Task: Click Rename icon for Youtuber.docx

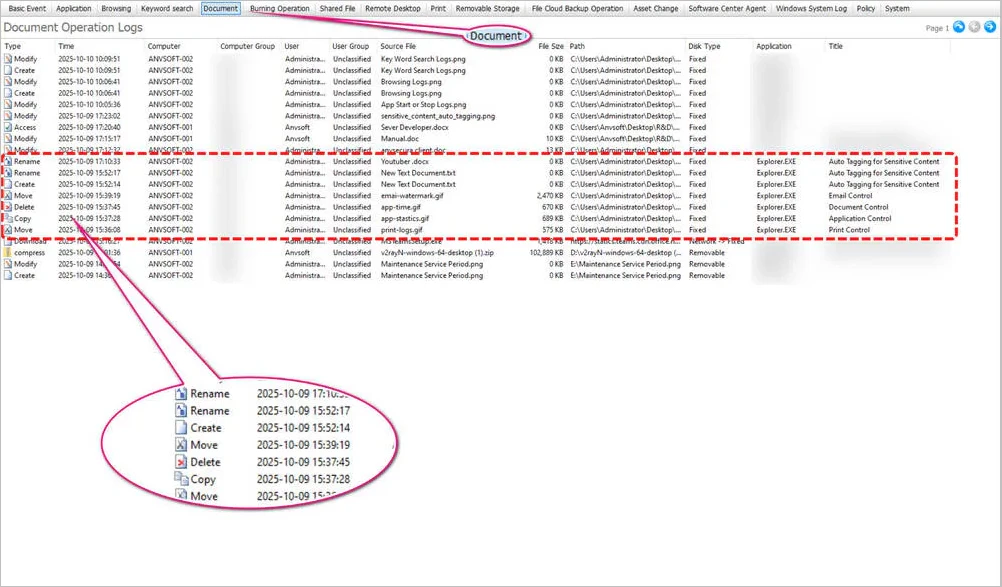Action: tap(8, 162)
